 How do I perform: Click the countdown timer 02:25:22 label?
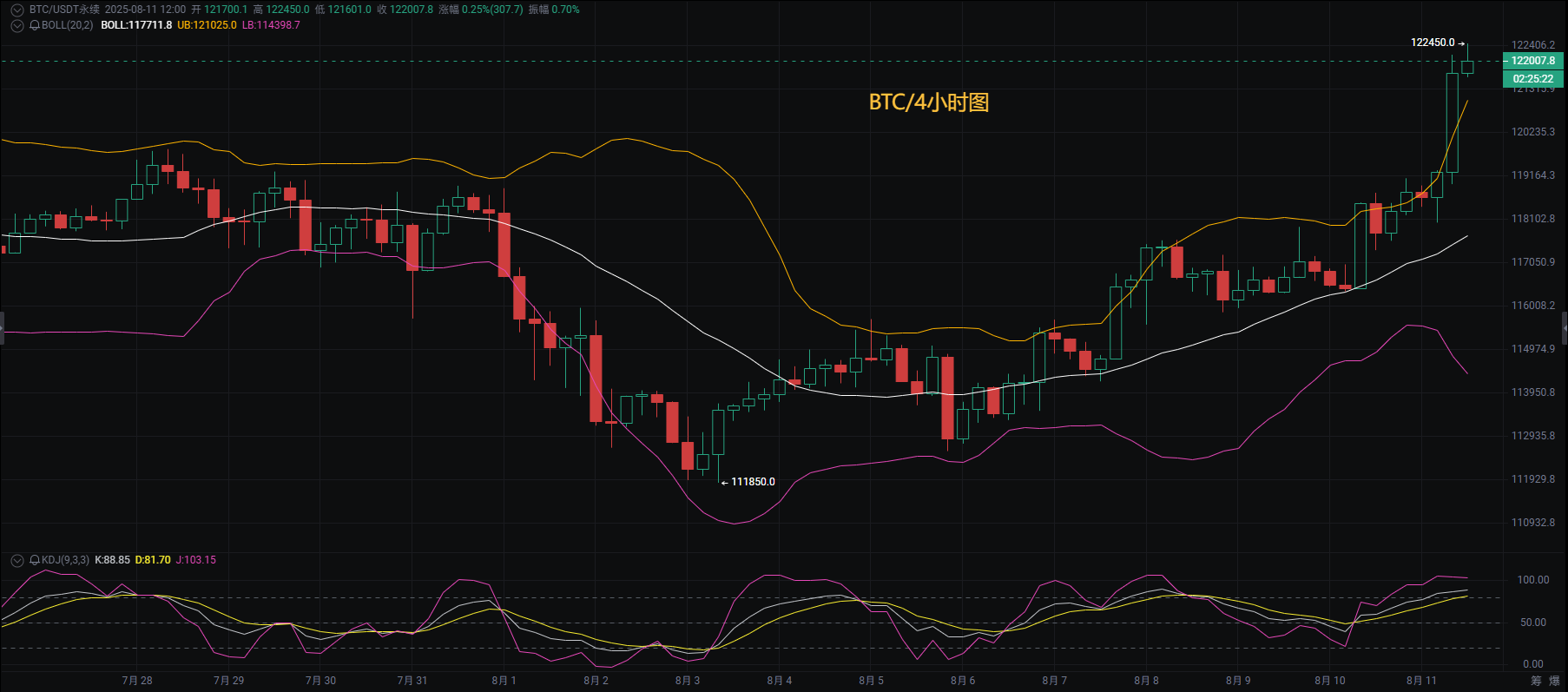[1533, 79]
